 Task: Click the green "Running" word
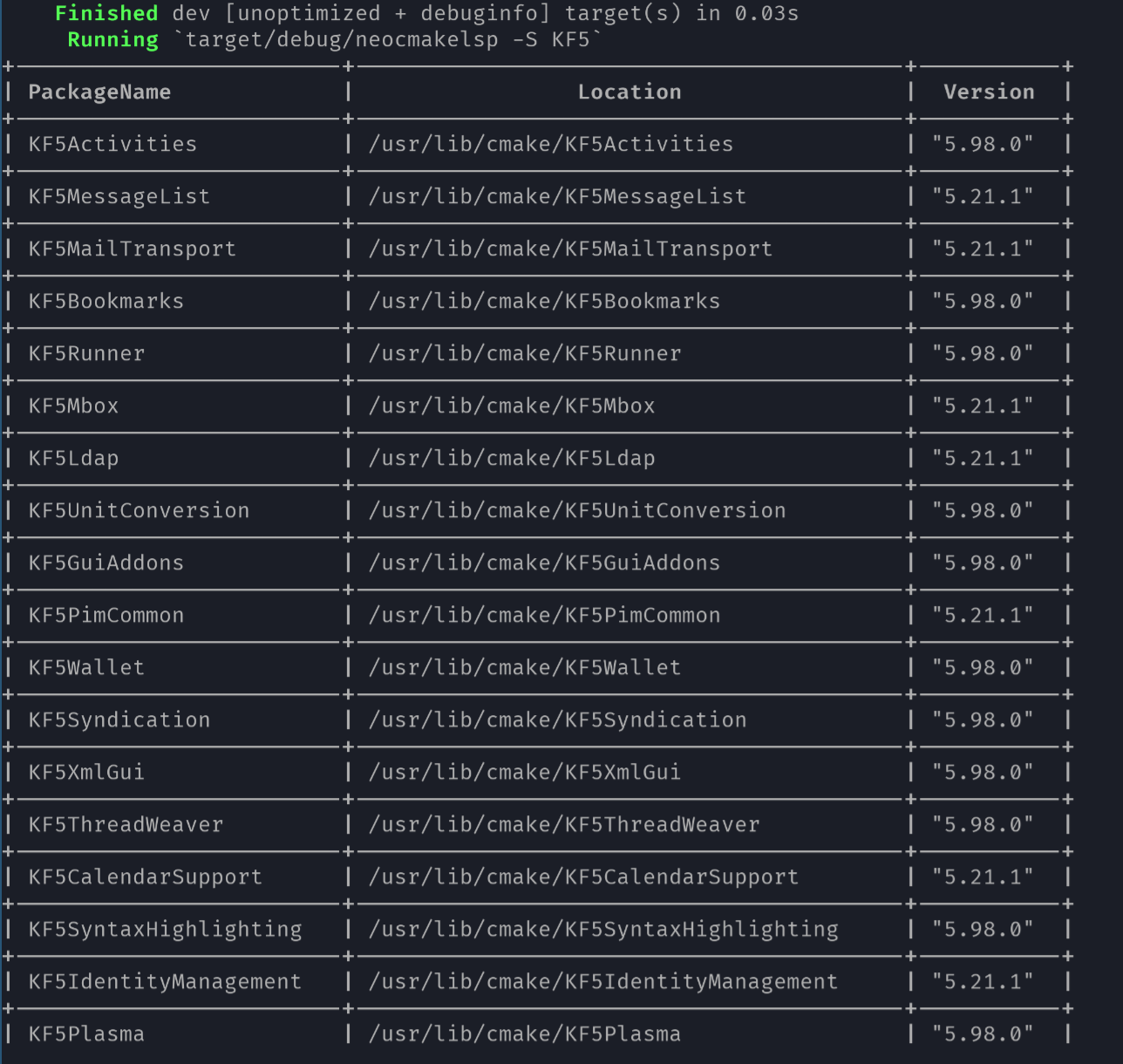point(113,40)
